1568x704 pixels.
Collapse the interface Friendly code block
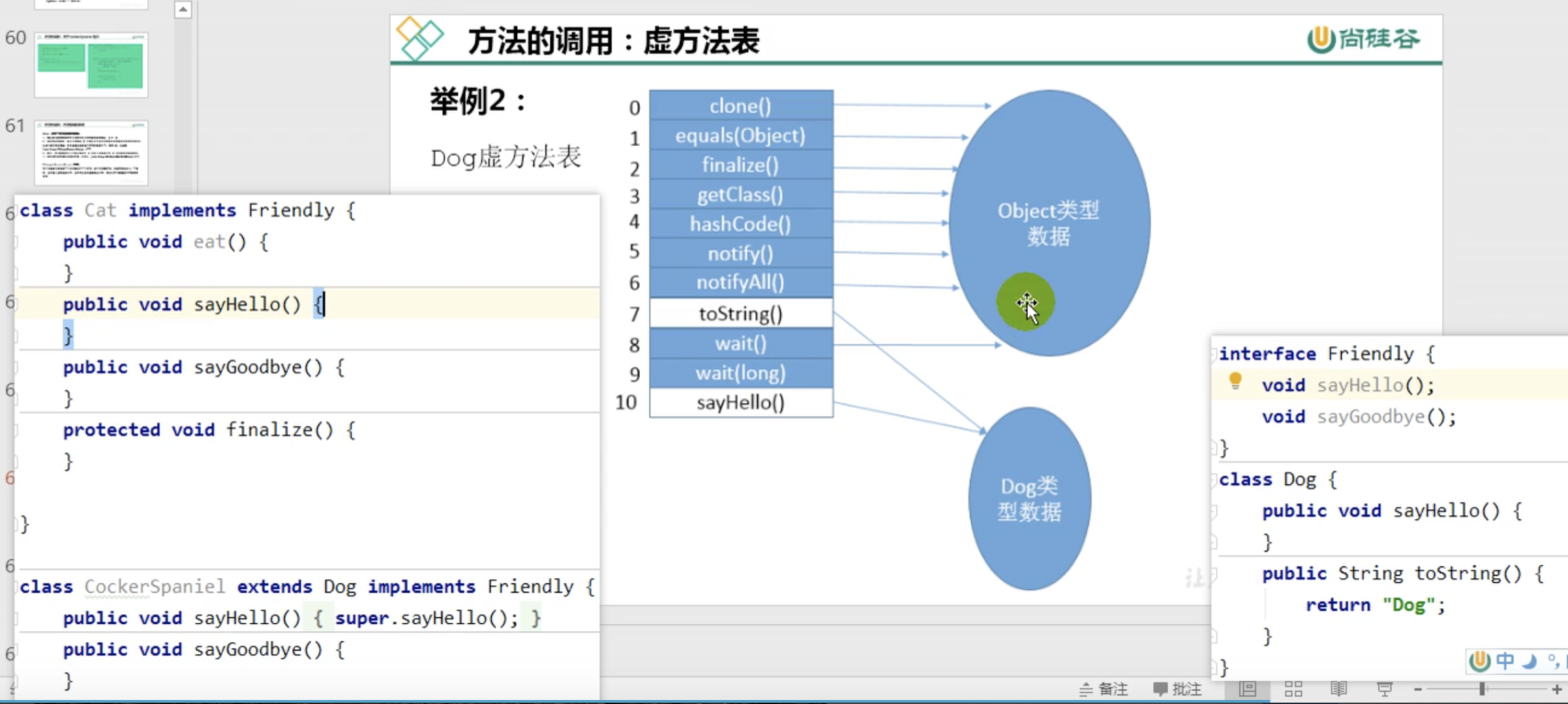click(x=1215, y=354)
